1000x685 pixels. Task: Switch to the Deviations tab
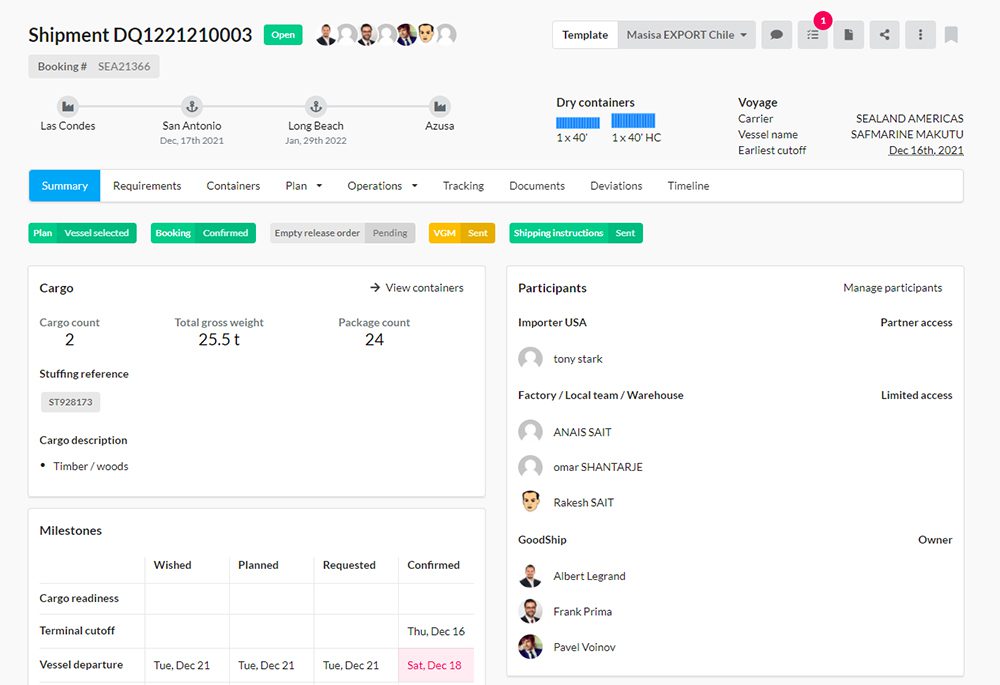click(x=616, y=186)
